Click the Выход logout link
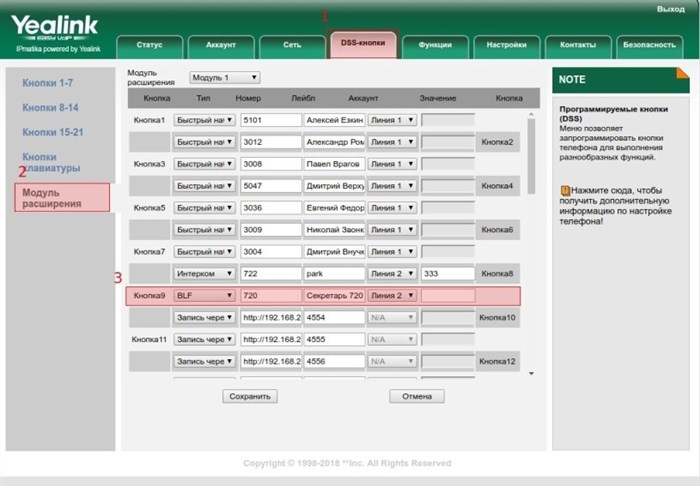The height and width of the screenshot is (486, 700). coord(671,9)
